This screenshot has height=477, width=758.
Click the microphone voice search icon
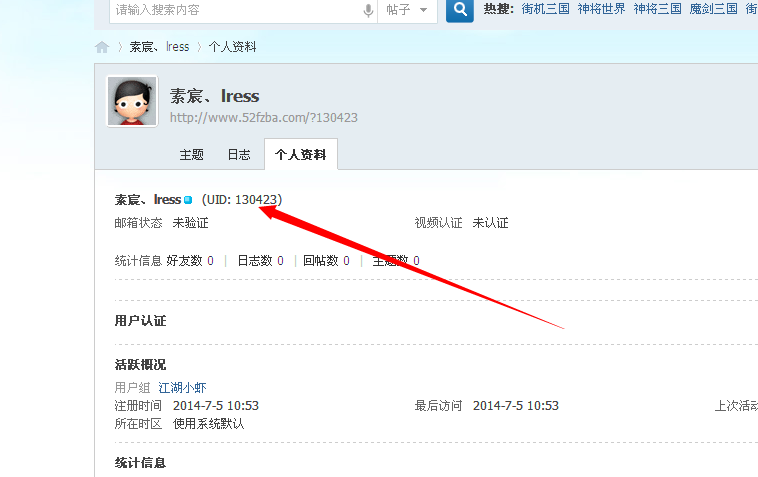click(x=368, y=10)
